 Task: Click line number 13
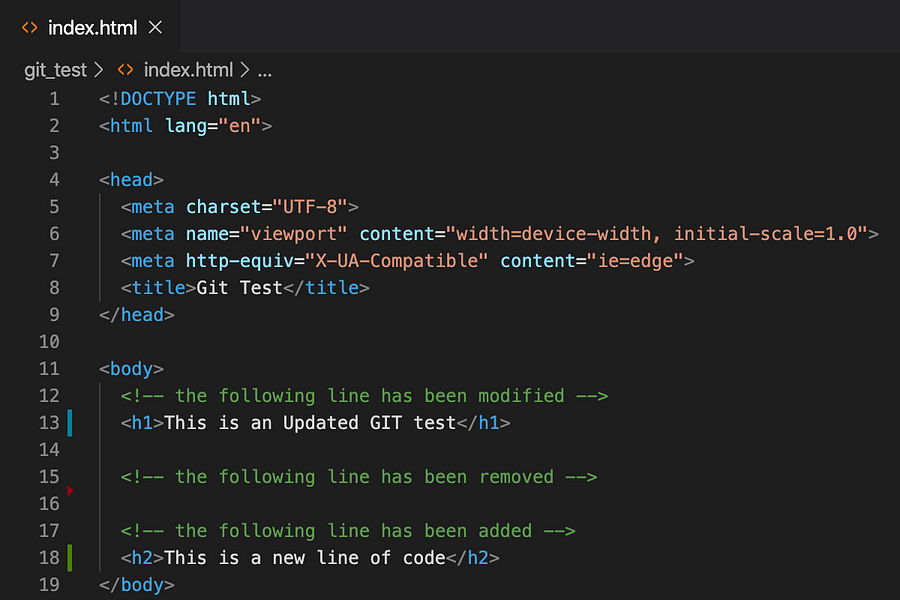pos(49,422)
